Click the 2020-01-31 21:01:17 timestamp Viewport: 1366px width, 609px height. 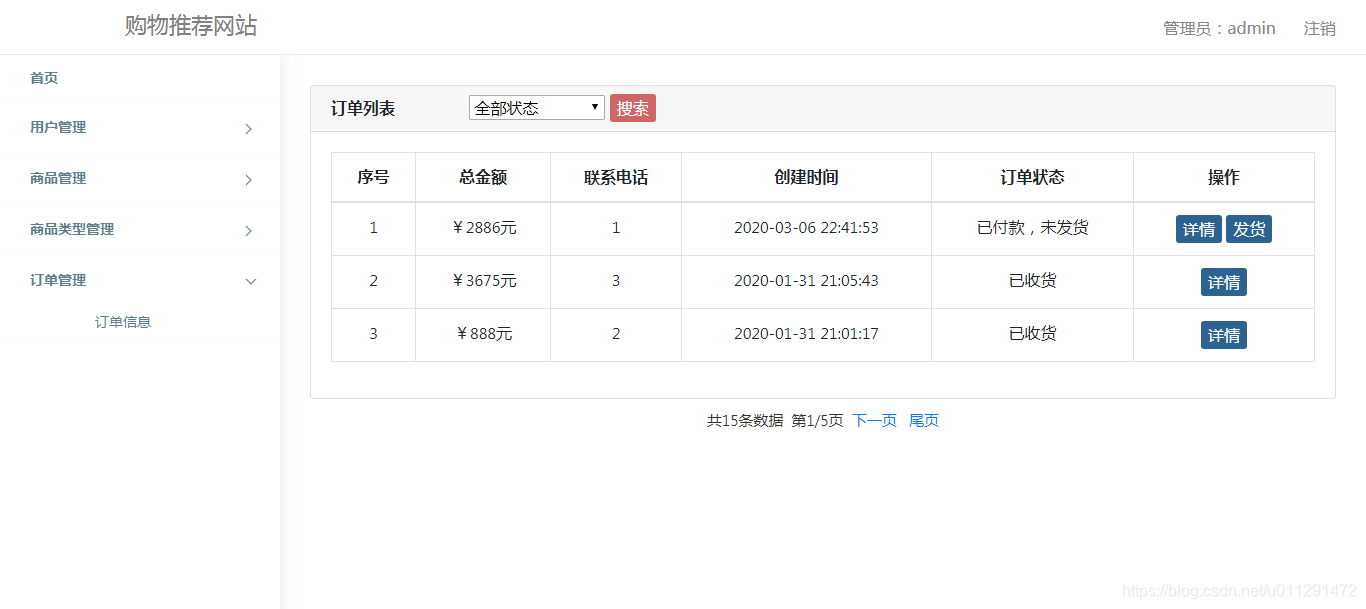tap(806, 334)
